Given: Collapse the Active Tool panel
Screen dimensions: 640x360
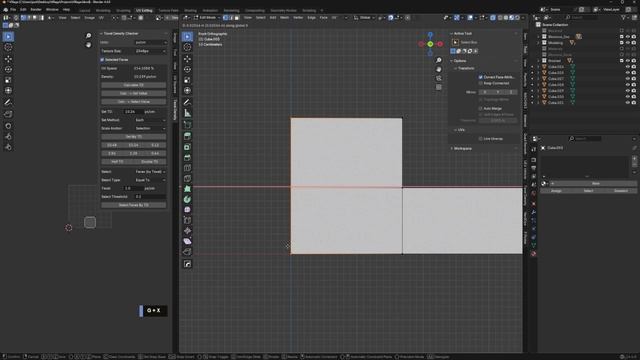Looking at the screenshot, I should [x=462, y=33].
